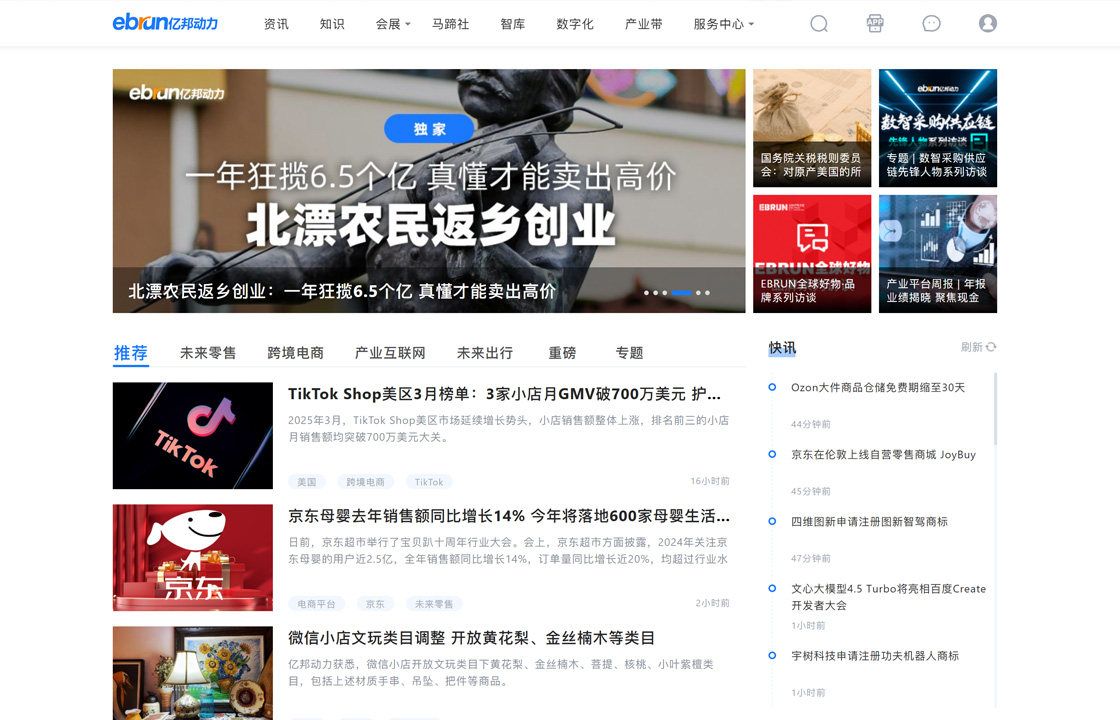This screenshot has height=720, width=1120.
Task: Open the 微信小店文玩类目调整 headline
Action: 471,639
